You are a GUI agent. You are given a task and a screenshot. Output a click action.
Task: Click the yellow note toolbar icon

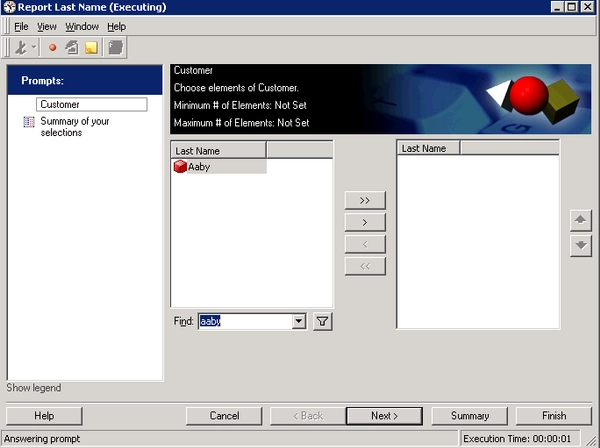coord(91,48)
